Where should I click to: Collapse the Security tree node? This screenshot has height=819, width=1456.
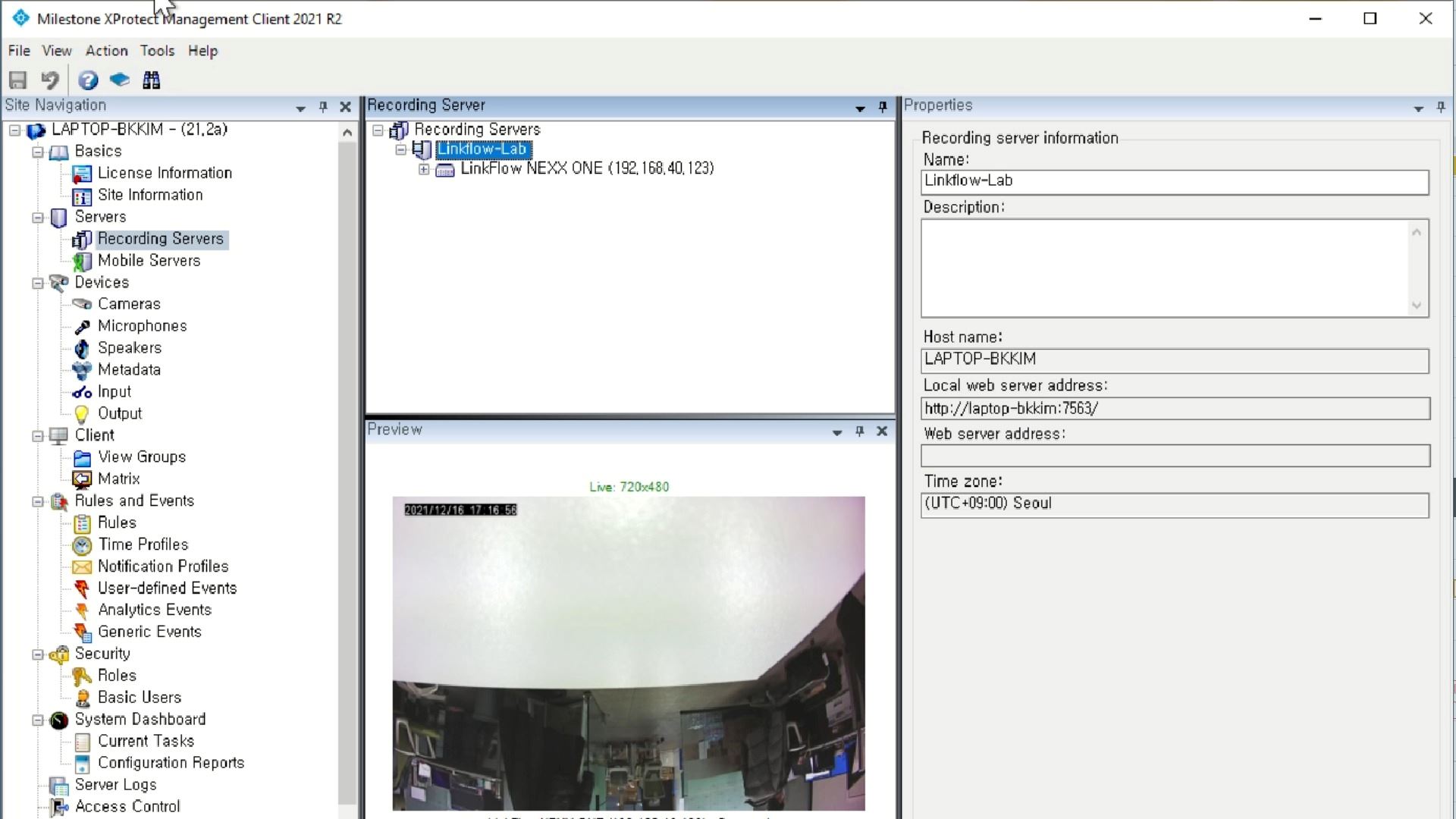pos(37,654)
